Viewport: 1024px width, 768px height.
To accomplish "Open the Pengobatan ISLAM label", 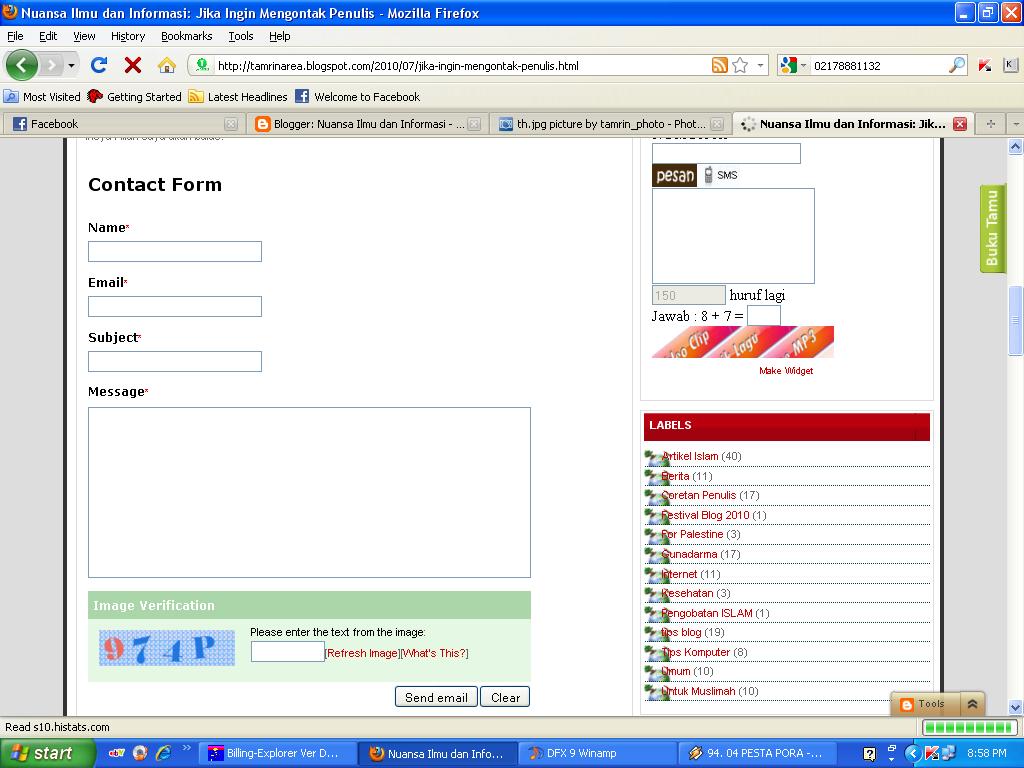I will tap(707, 613).
